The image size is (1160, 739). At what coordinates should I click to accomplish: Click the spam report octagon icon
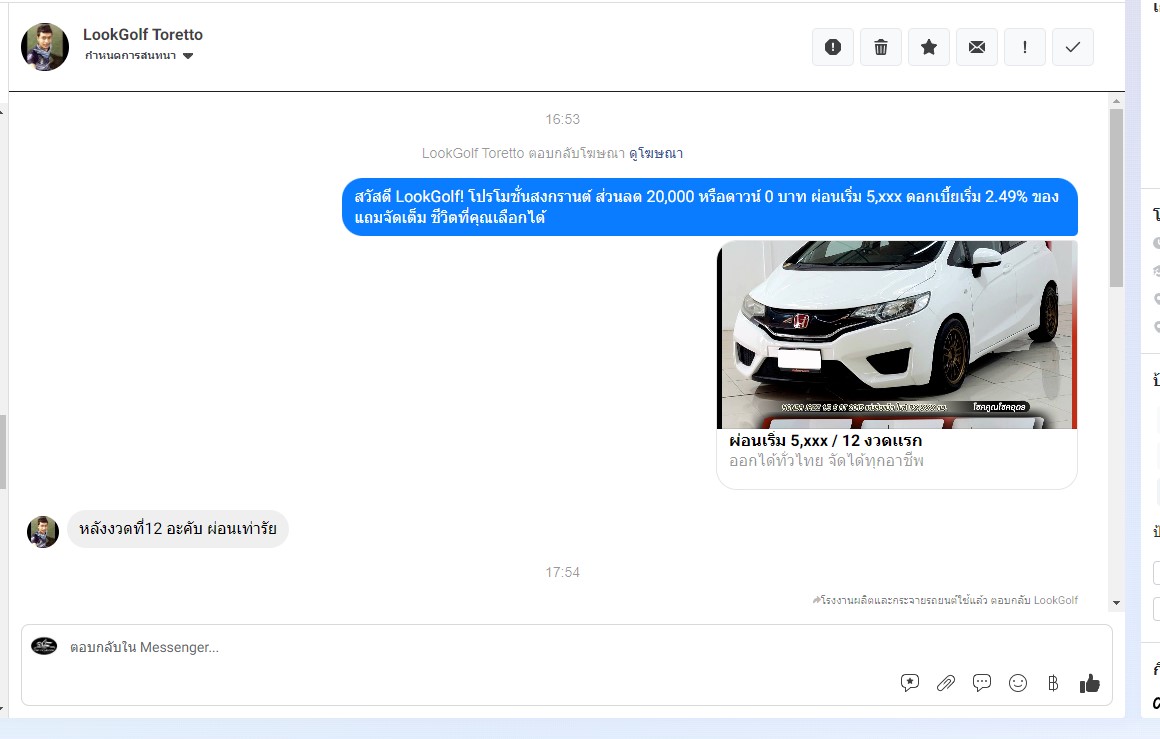[833, 47]
